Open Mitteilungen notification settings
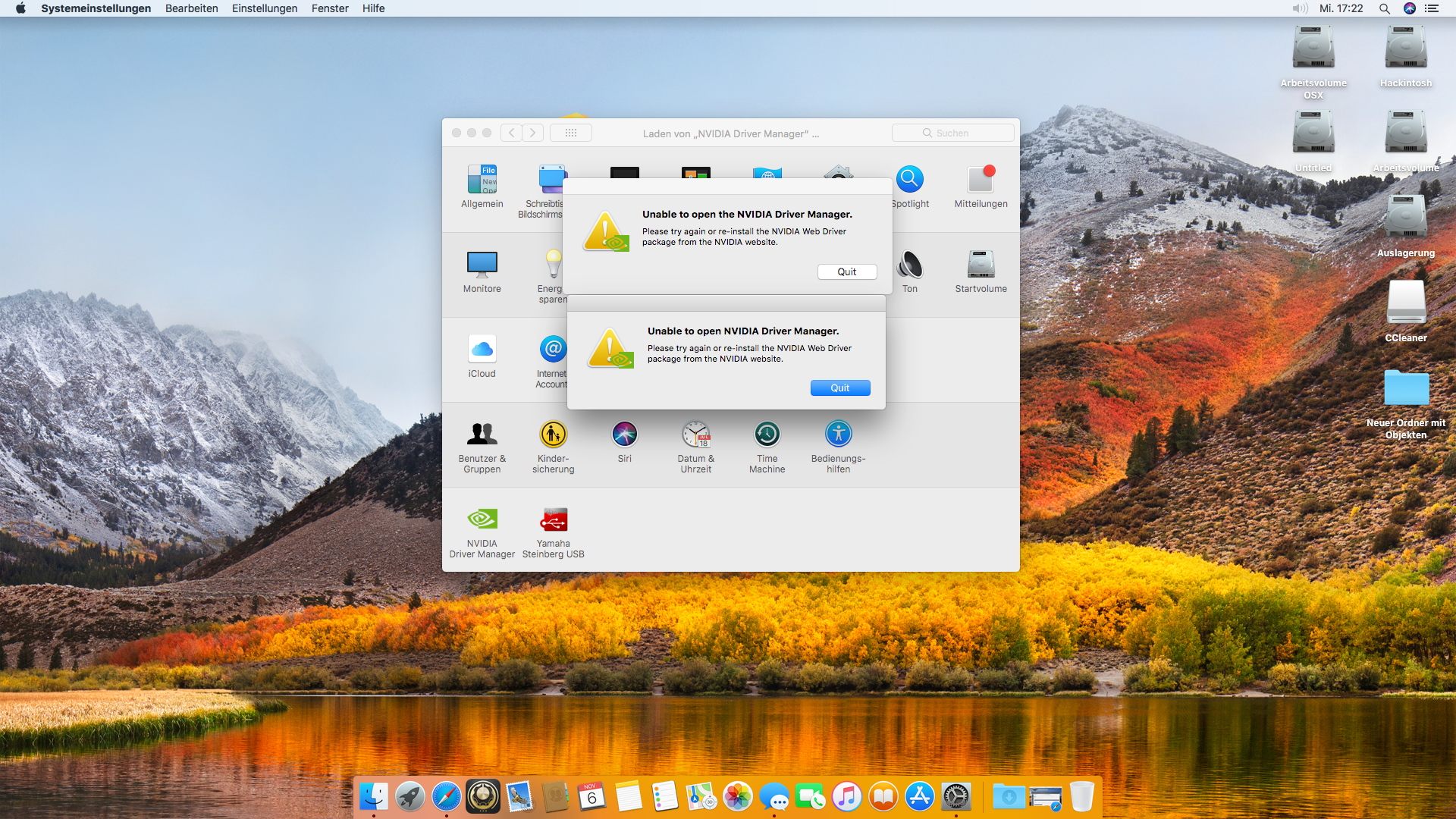This screenshot has height=819, width=1456. point(981,187)
